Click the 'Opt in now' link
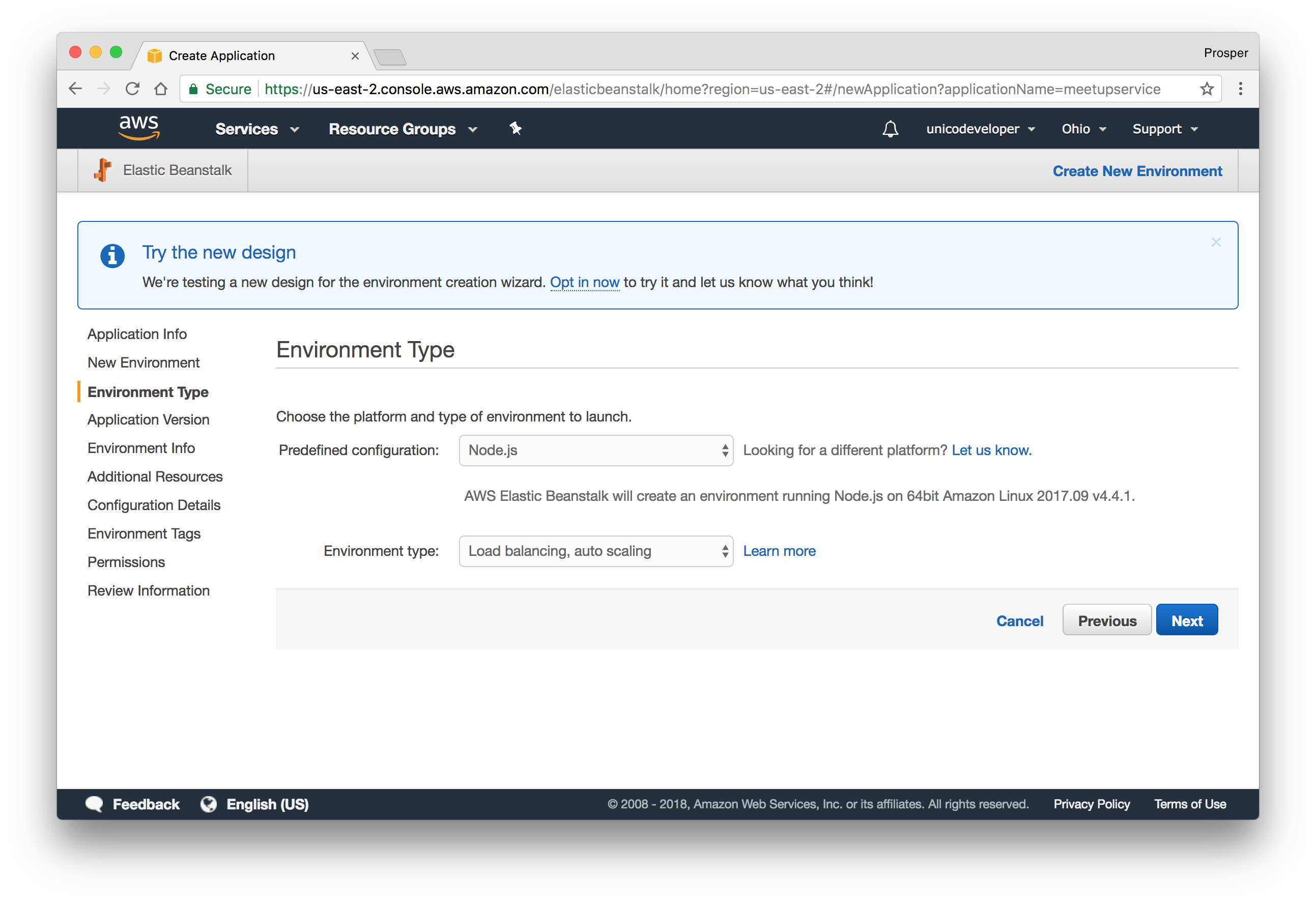This screenshot has width=1316, height=901. point(584,282)
